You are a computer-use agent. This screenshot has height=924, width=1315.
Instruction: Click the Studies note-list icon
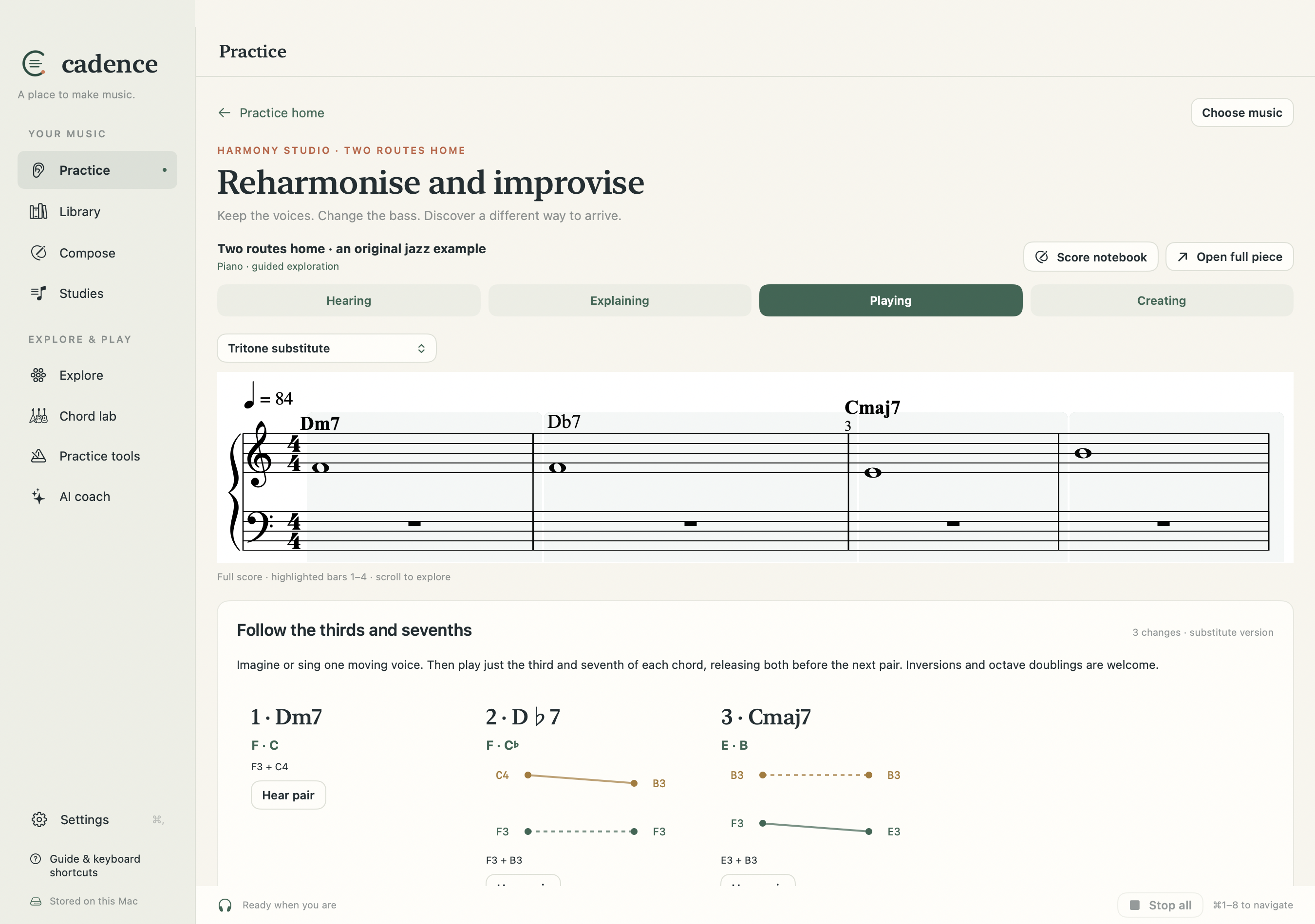click(38, 293)
